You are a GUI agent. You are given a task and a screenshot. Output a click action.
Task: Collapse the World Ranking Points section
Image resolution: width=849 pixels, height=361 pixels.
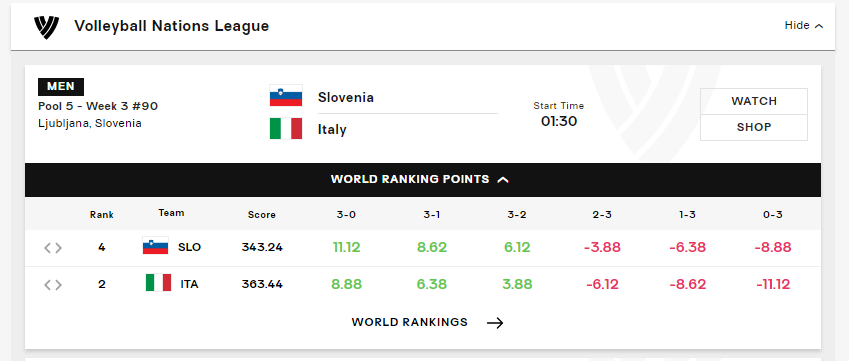pos(422,179)
